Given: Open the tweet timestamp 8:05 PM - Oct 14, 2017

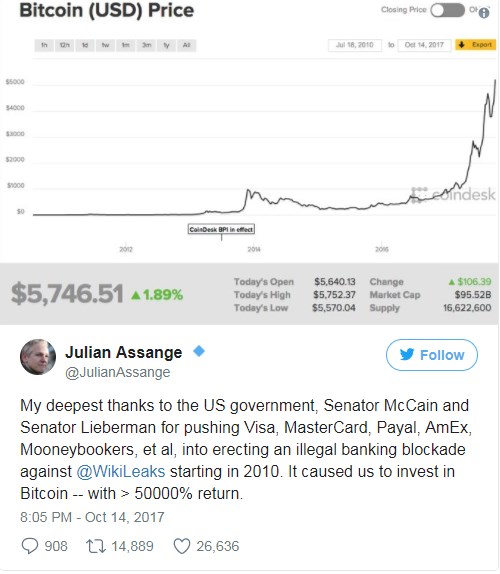Looking at the screenshot, I should (x=92, y=517).
